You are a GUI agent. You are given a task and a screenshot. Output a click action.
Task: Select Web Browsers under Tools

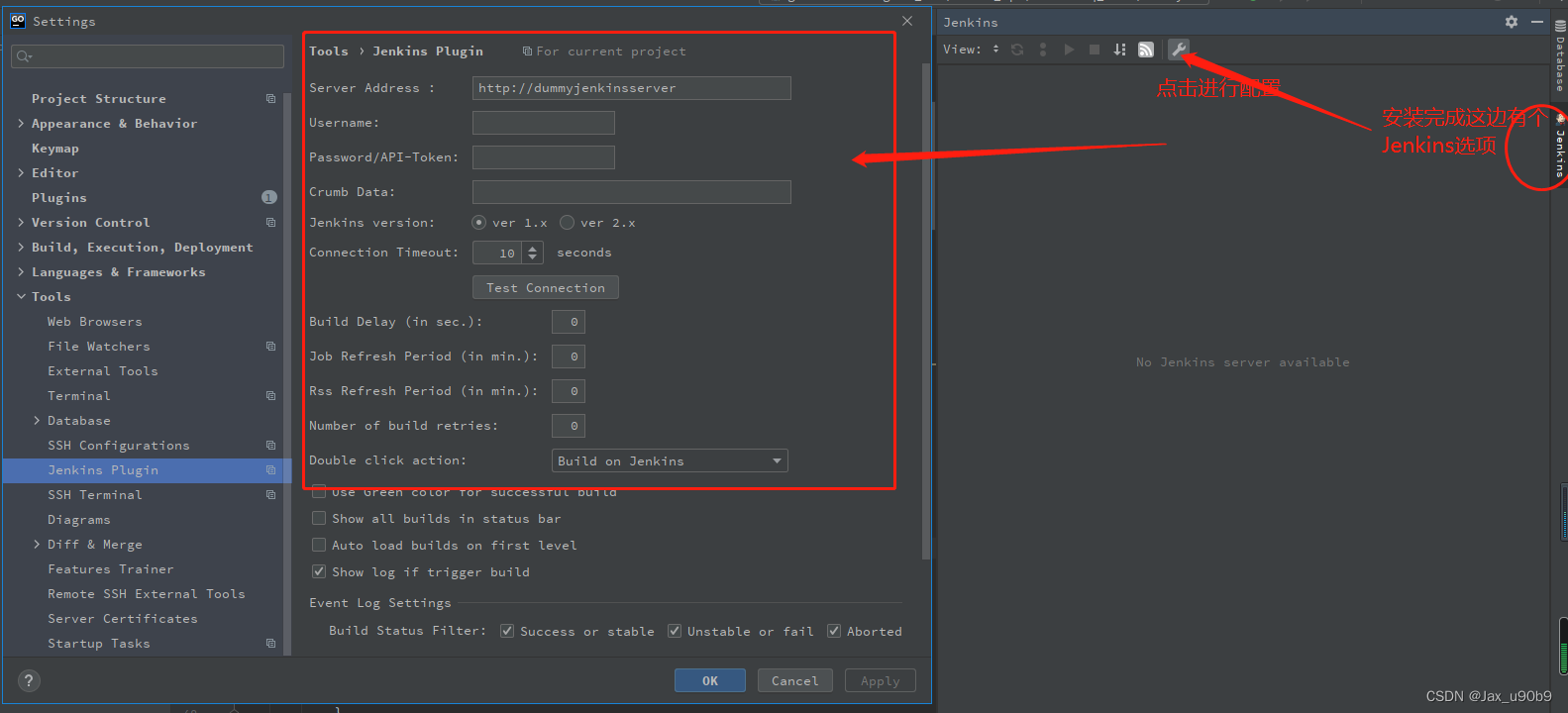[94, 322]
